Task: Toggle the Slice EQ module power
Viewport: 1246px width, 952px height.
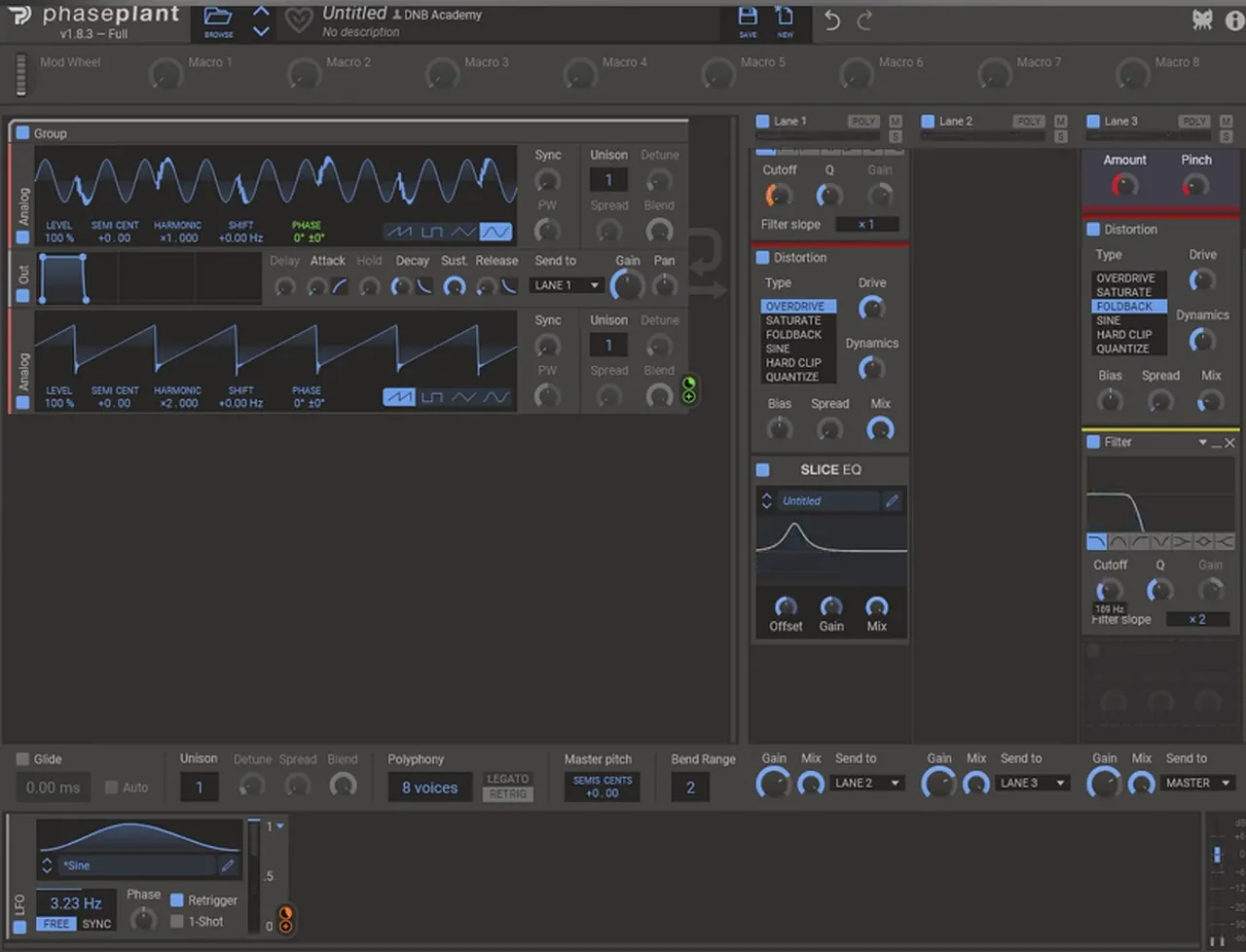Action: click(x=763, y=470)
